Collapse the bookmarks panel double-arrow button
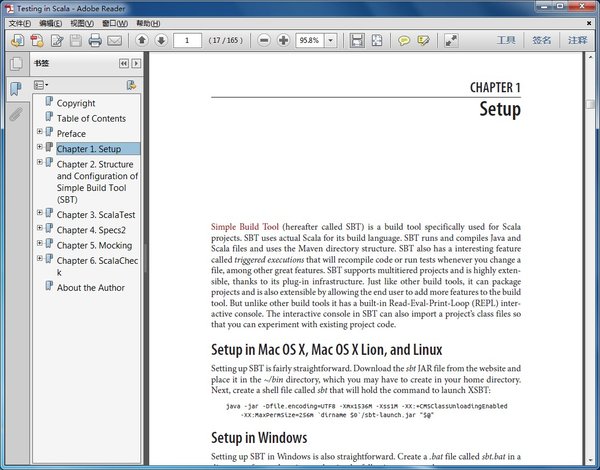Viewport: 600px width, 470px height. 124,64
